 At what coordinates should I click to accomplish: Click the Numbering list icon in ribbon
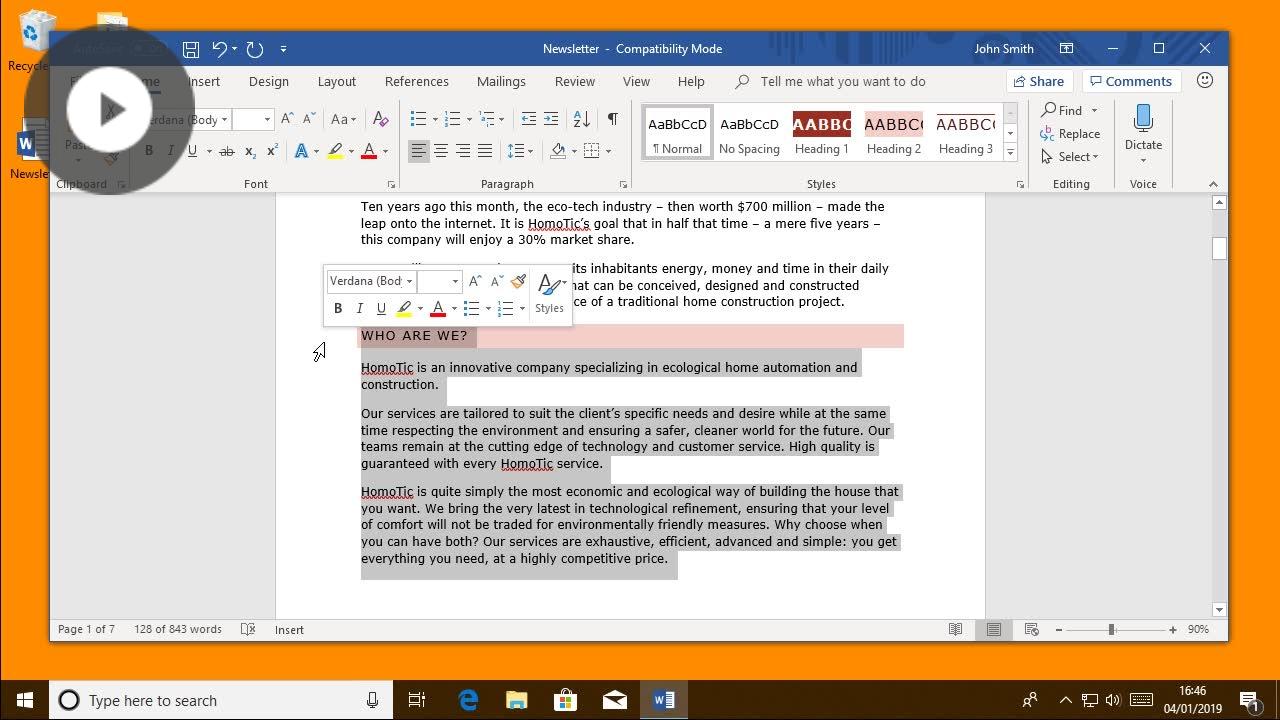pyautogui.click(x=452, y=119)
